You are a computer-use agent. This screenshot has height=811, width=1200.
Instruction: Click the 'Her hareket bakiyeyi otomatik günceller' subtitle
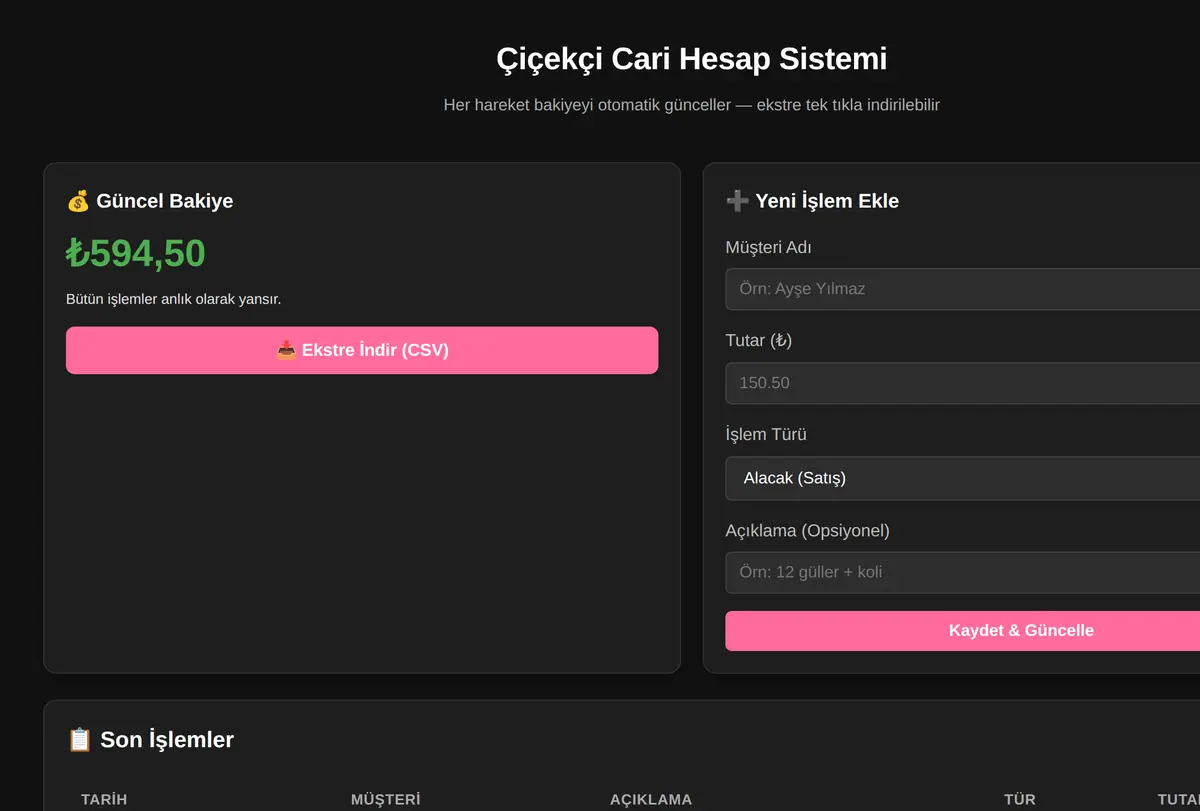[587, 105]
